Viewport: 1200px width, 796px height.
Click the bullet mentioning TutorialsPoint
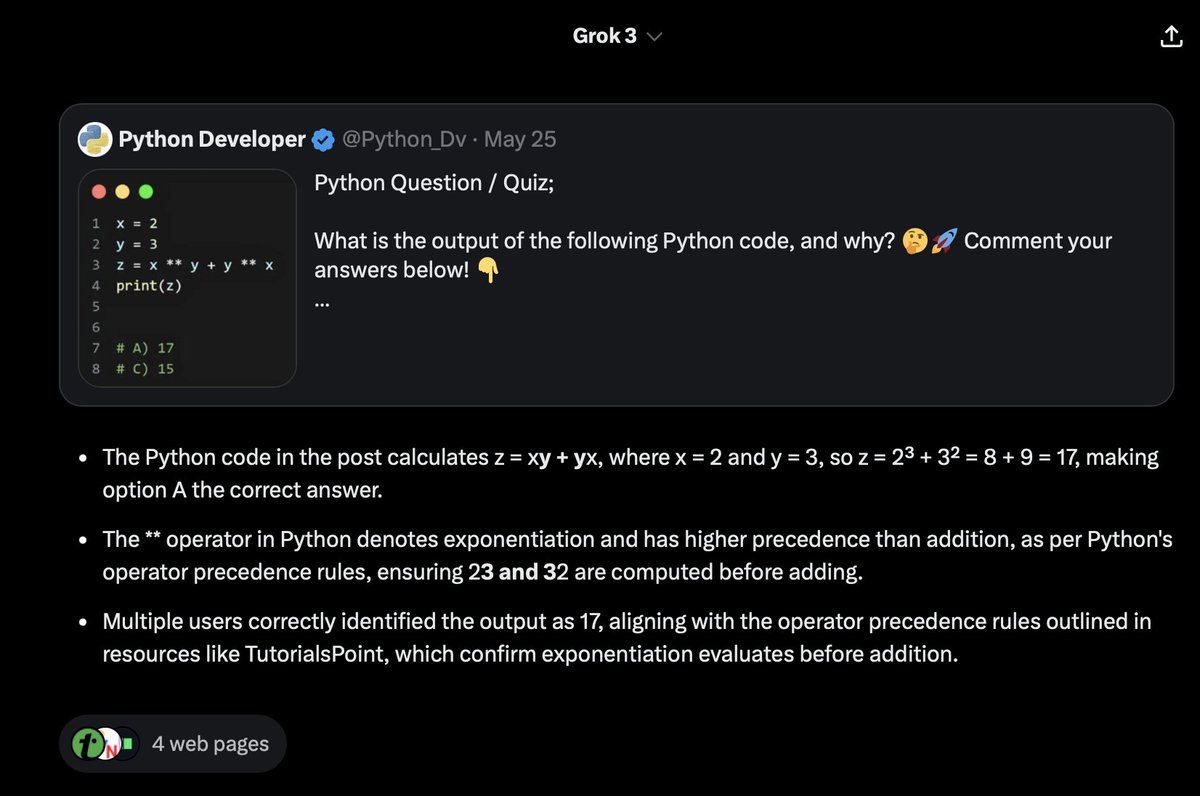tap(626, 638)
